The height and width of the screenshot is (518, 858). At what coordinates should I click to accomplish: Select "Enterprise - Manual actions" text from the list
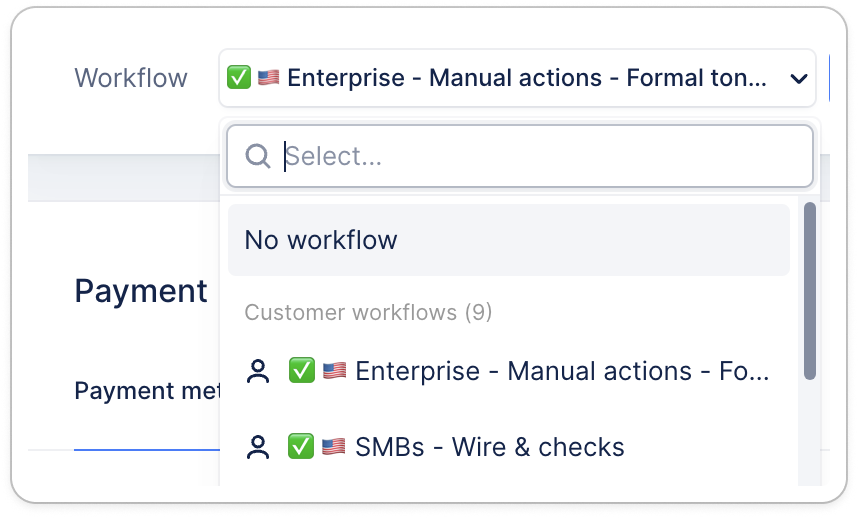(x=562, y=372)
